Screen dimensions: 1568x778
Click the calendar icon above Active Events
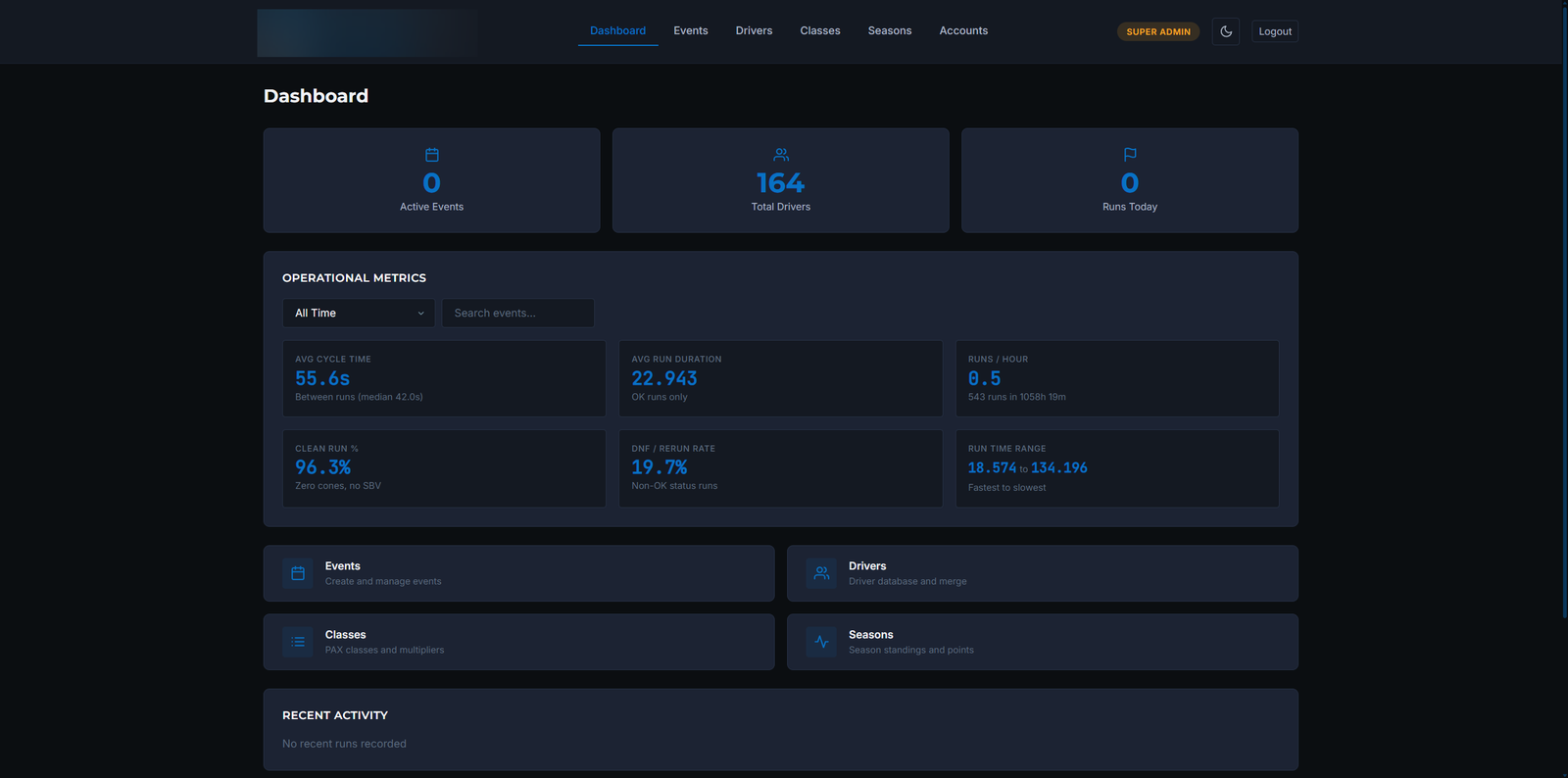pyautogui.click(x=431, y=155)
